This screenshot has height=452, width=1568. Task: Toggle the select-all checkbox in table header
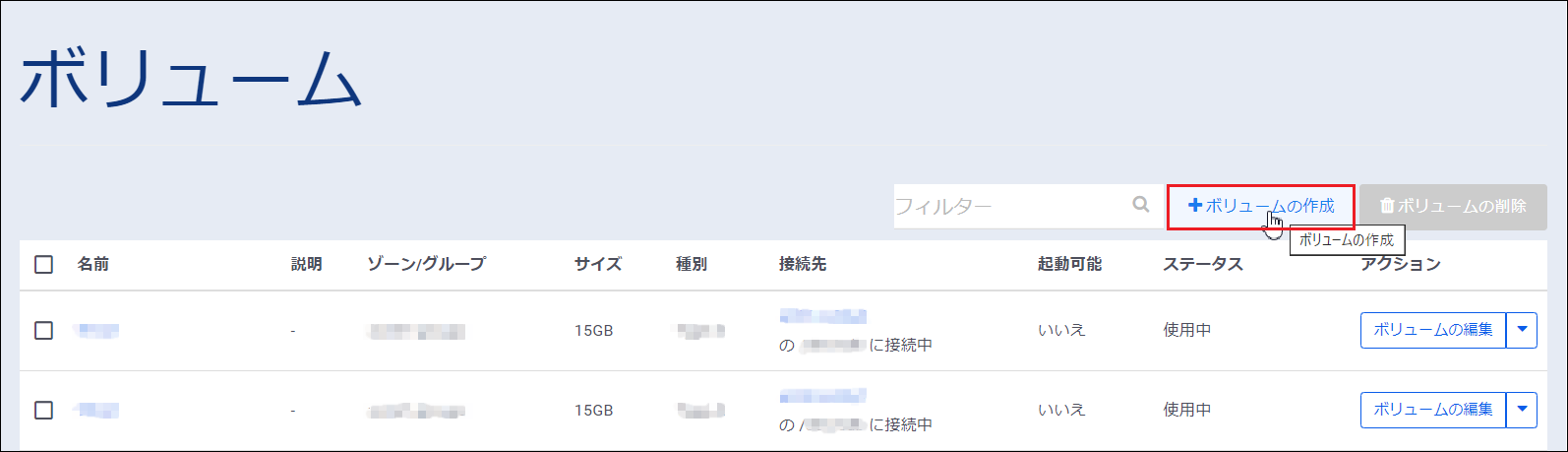pos(43,264)
